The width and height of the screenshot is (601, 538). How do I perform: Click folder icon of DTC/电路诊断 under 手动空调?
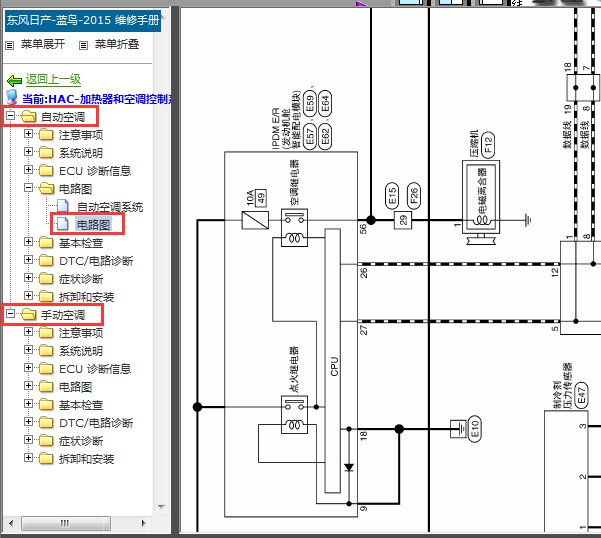click(x=46, y=423)
